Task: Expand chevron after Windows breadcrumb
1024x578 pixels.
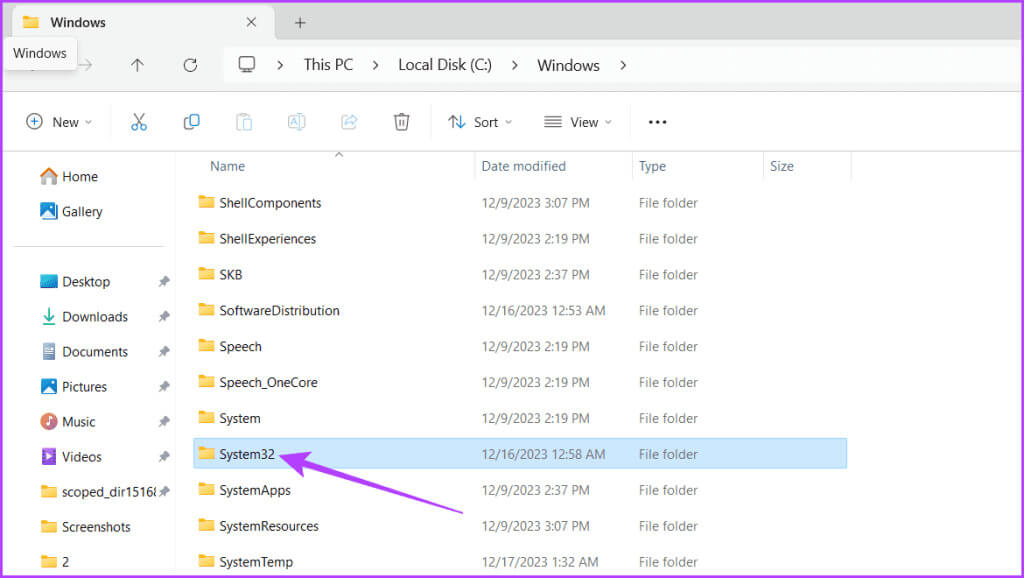Action: [623, 65]
